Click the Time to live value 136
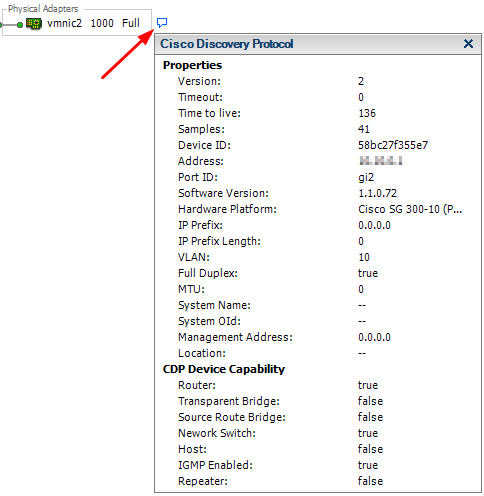The width and height of the screenshot is (484, 496). pos(367,113)
